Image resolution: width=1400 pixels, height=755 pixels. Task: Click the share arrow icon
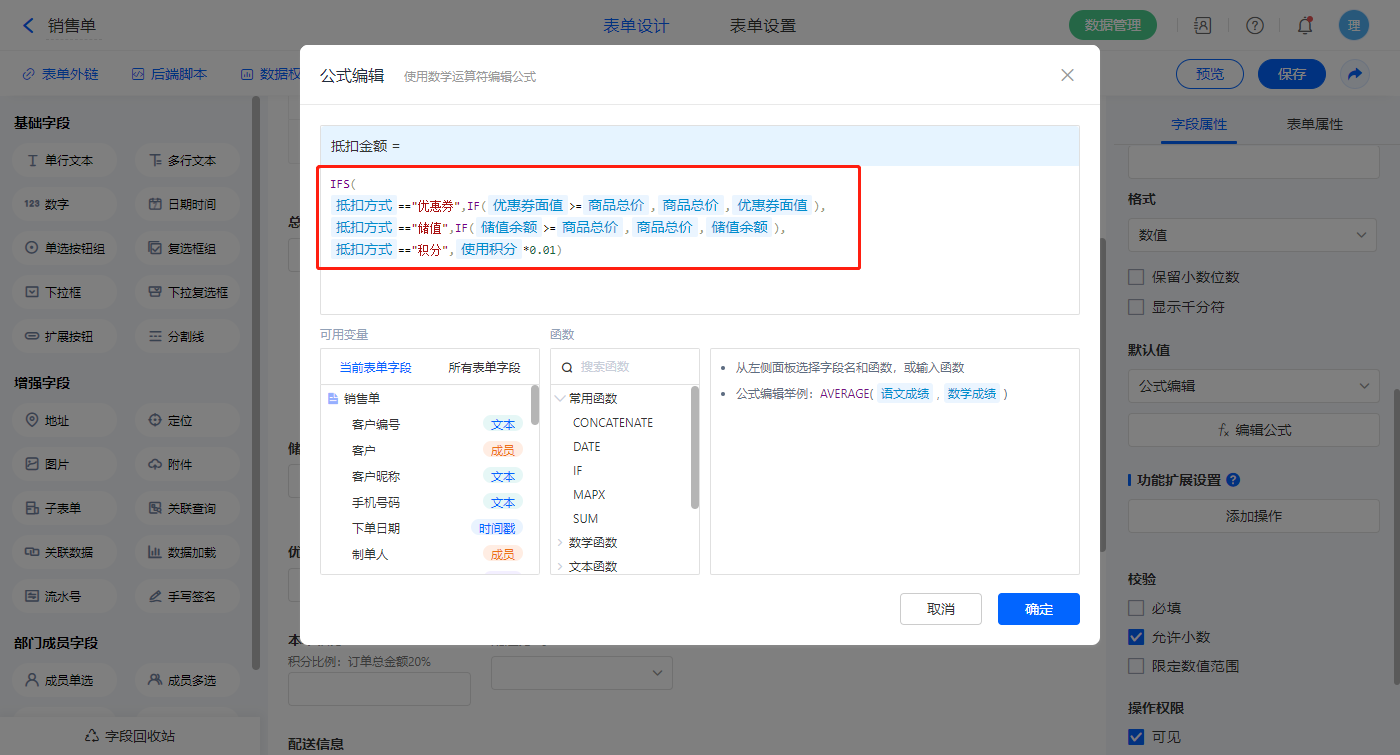point(1355,74)
